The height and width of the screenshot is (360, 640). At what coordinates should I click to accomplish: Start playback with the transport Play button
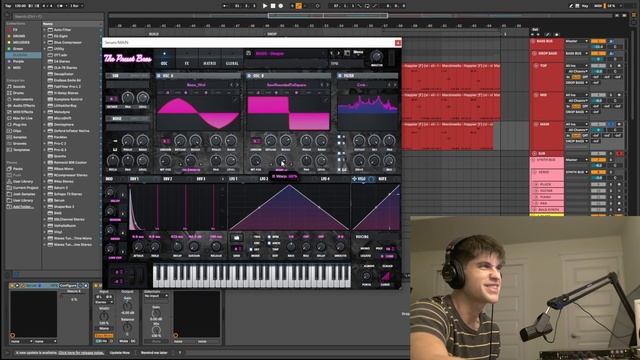265,6
